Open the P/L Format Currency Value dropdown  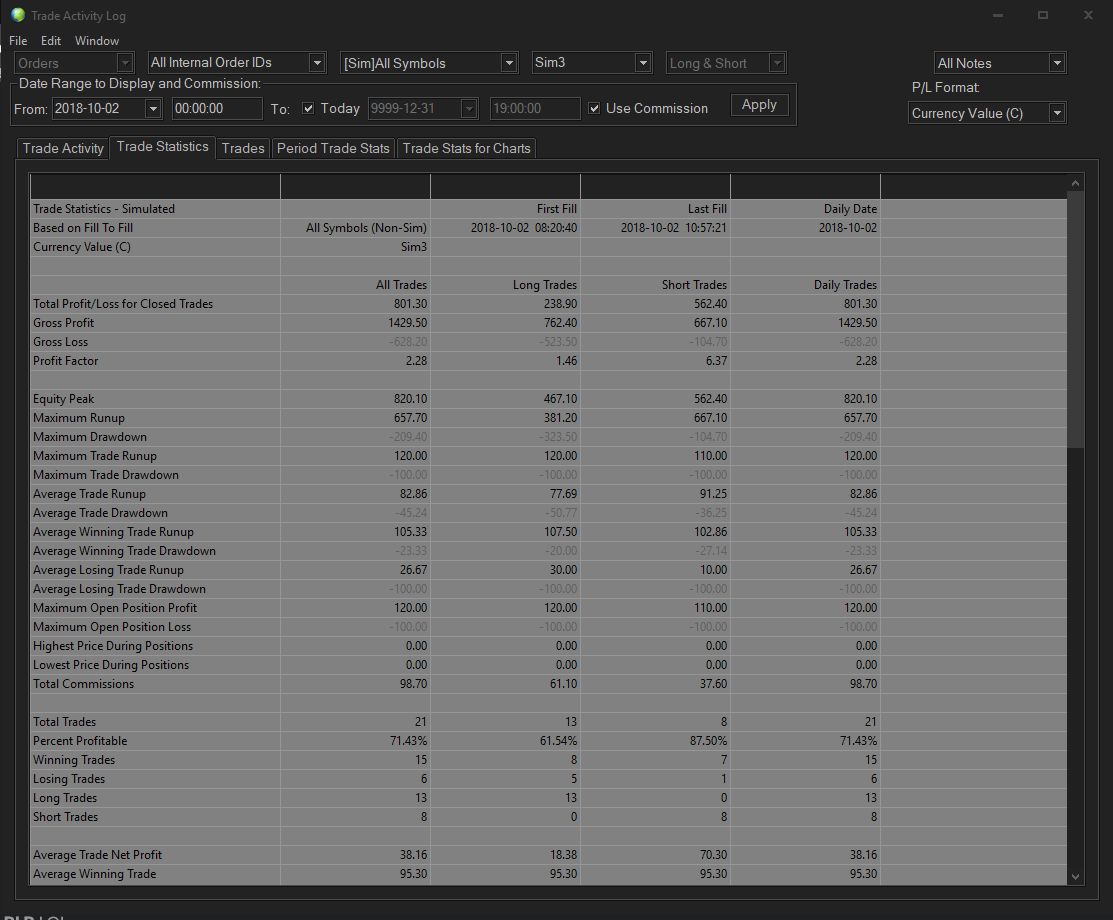(x=1057, y=113)
